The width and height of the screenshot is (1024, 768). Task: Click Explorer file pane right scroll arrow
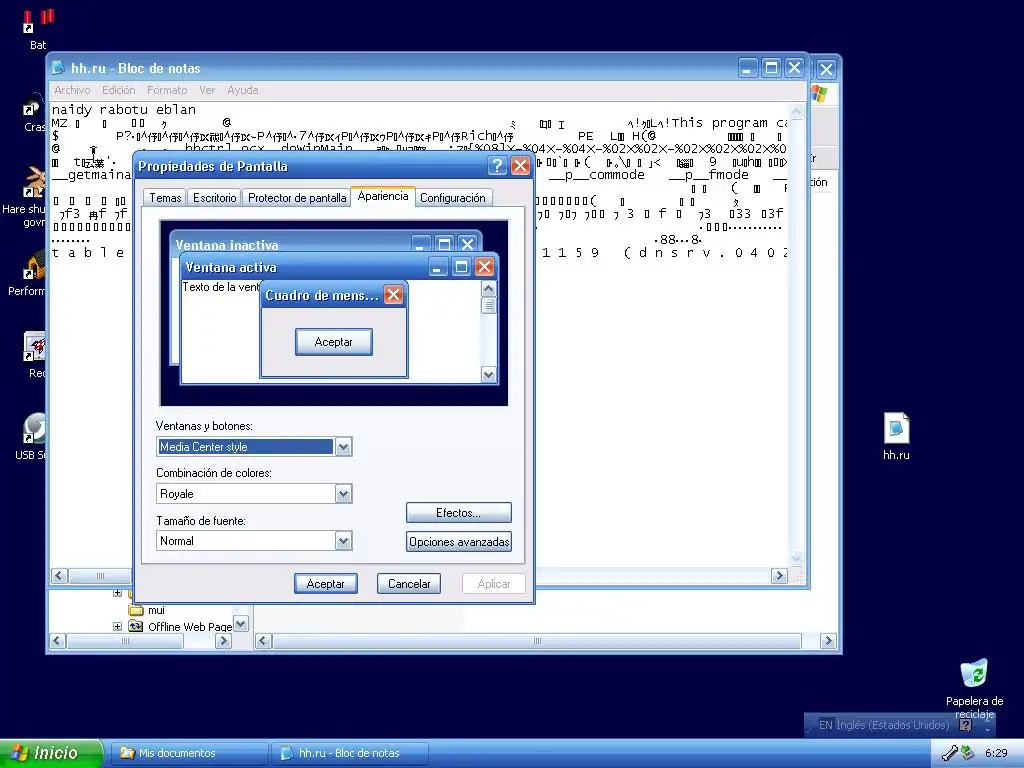(828, 641)
